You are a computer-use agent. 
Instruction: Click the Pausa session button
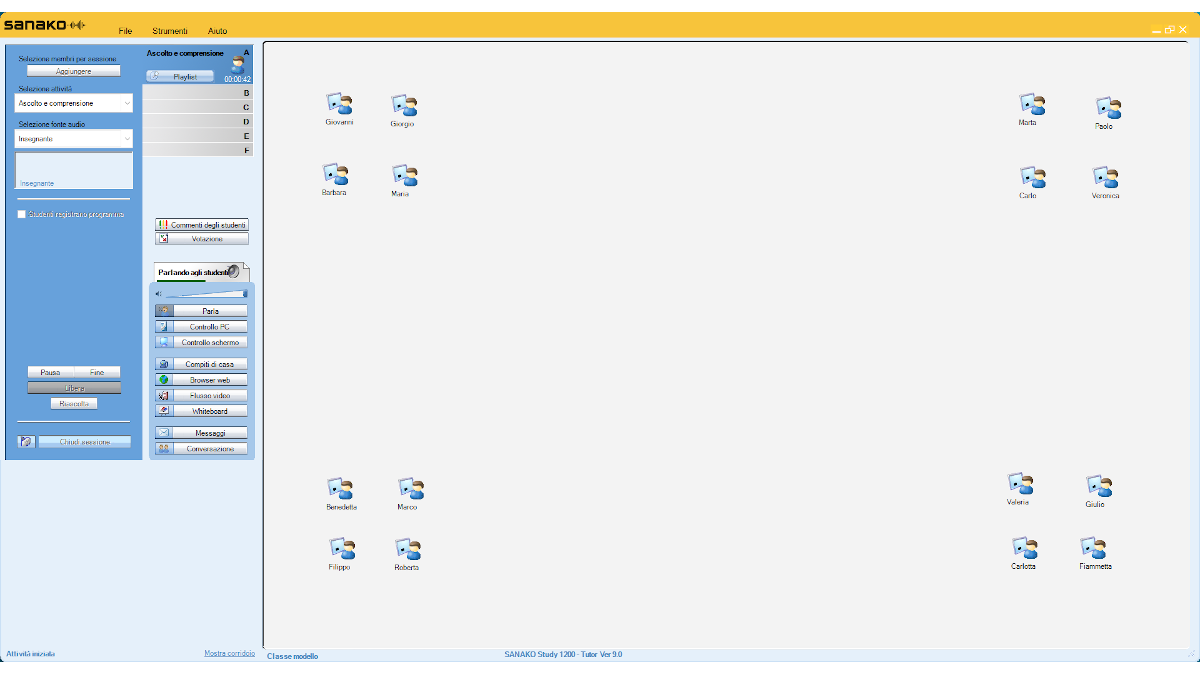51,372
